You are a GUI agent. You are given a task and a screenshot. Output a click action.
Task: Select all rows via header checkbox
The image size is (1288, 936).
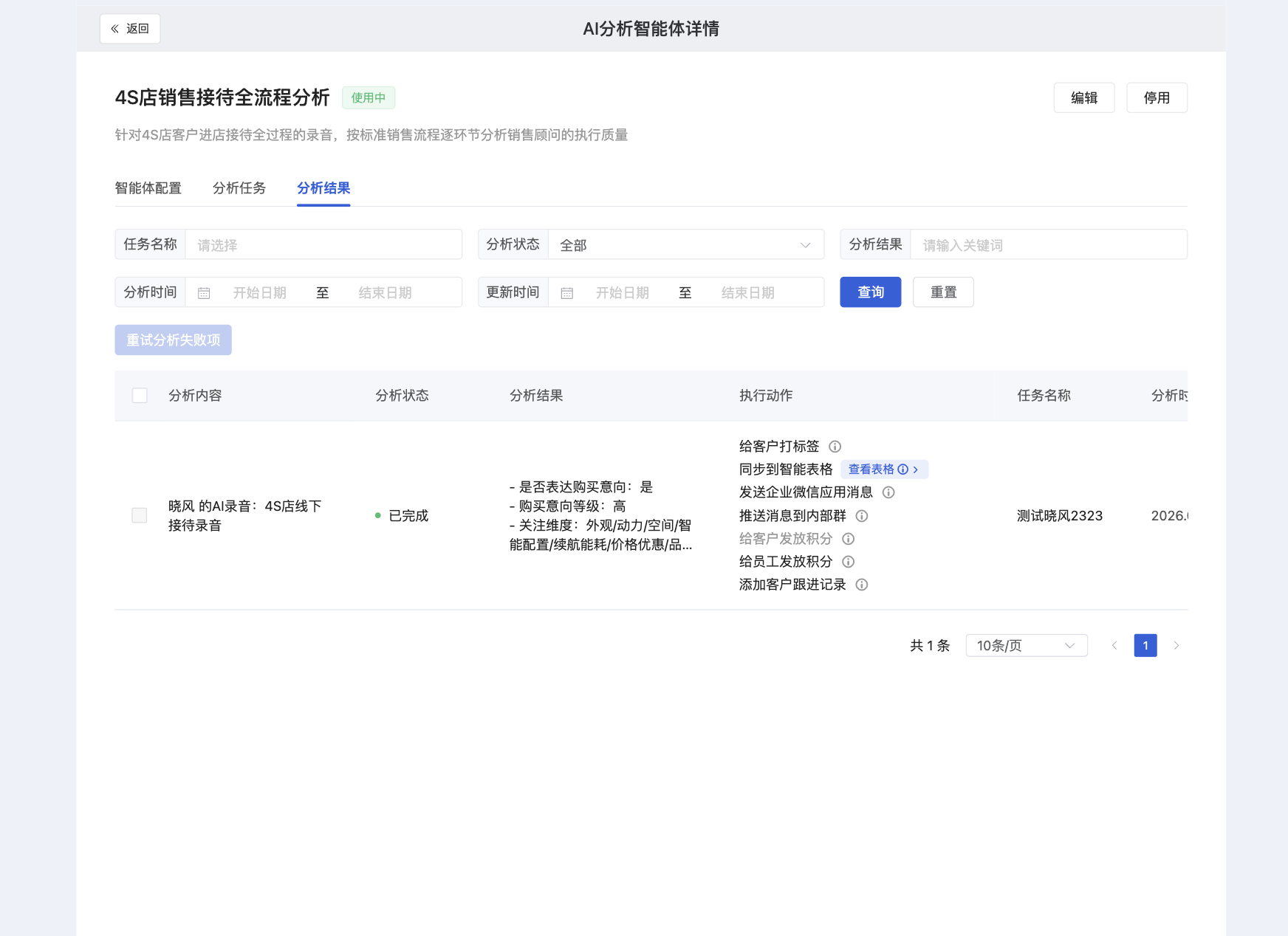[x=140, y=396]
